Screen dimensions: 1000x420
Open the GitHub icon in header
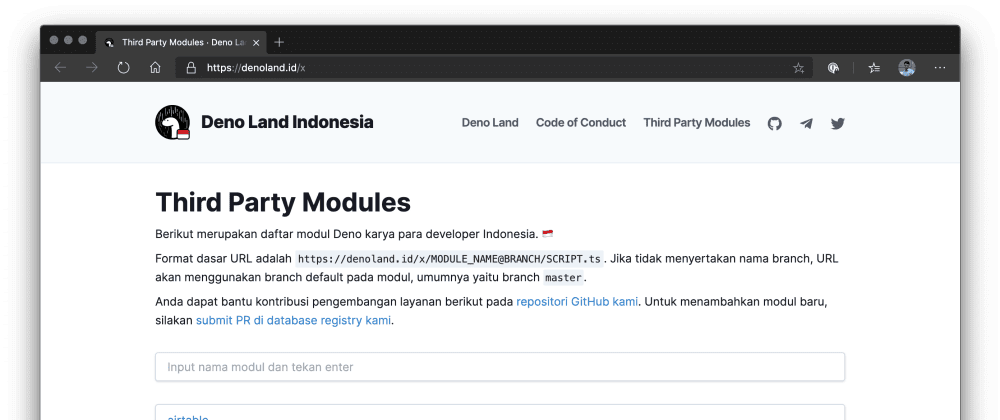point(774,123)
